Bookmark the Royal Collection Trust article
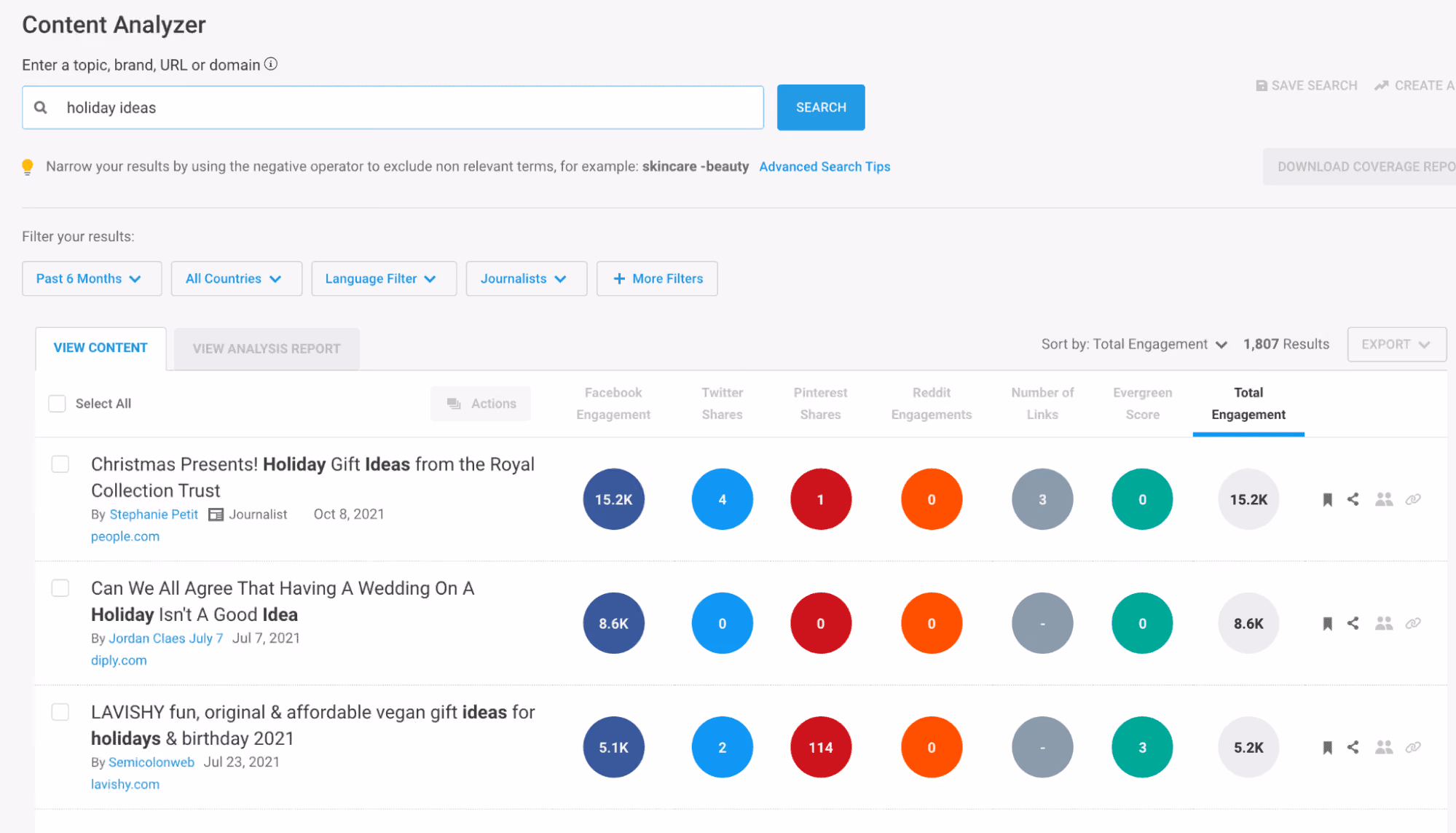 (1327, 499)
